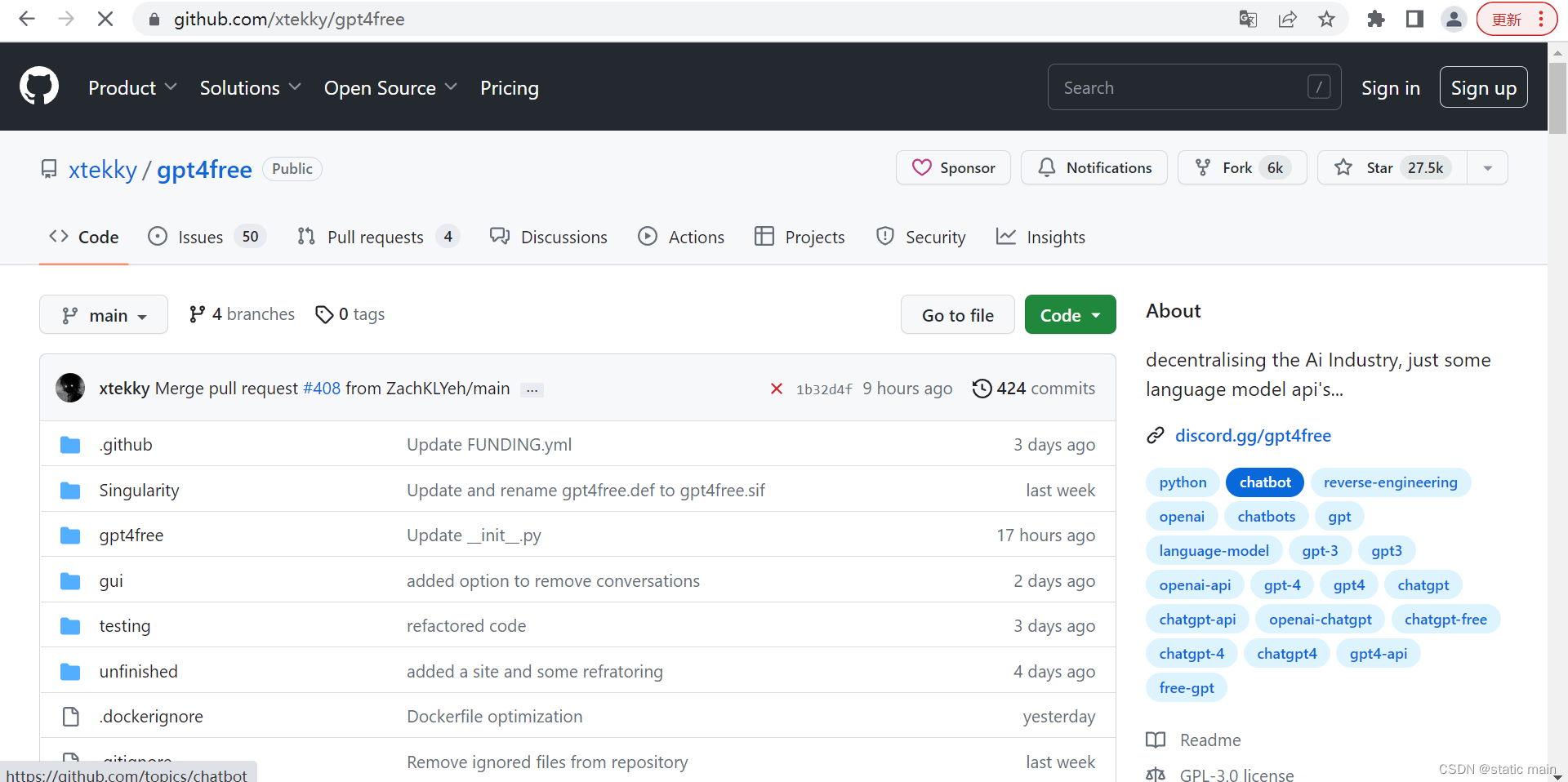Click the repository icon before xtekky

pyautogui.click(x=49, y=169)
